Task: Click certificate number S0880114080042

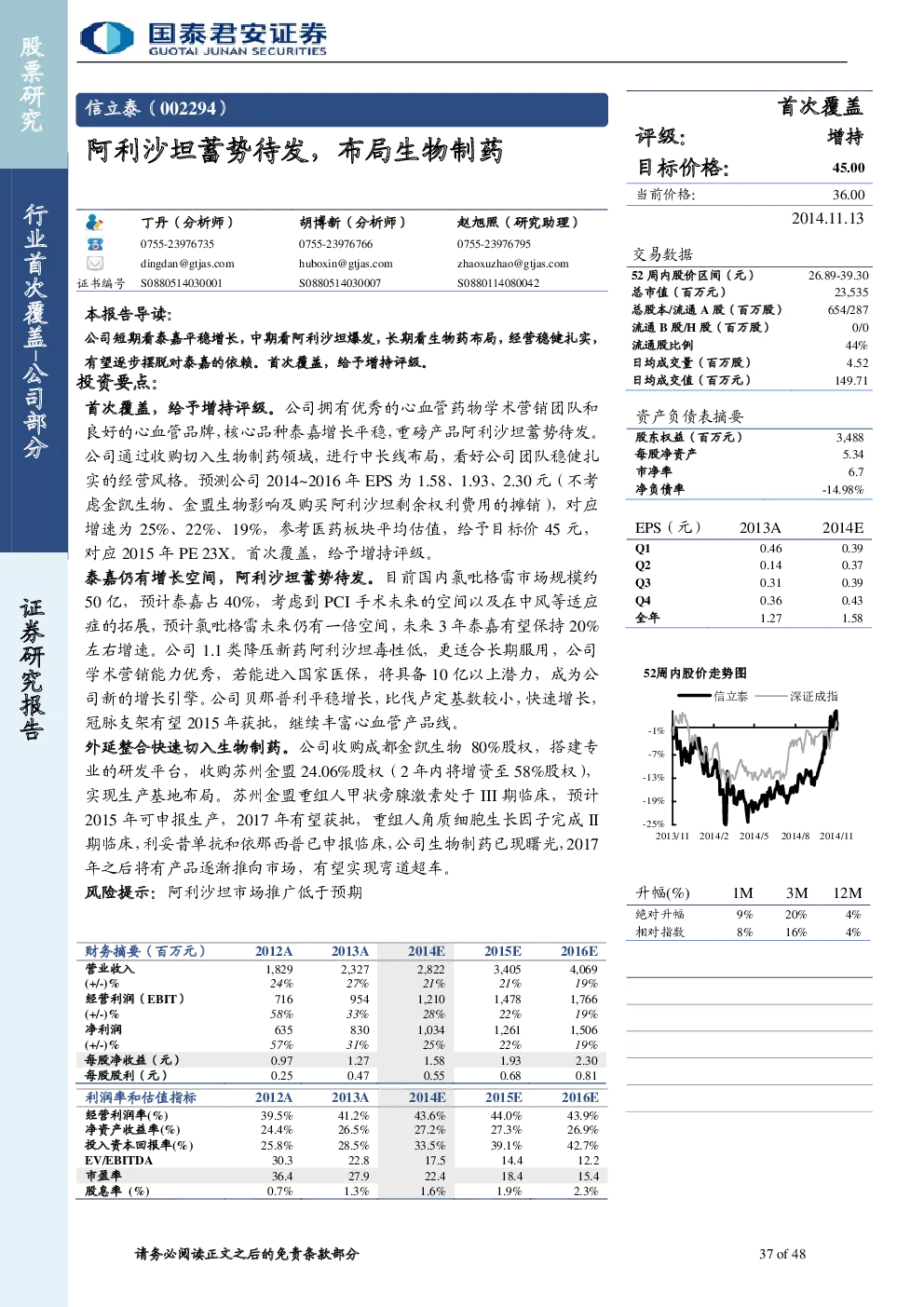Action: point(498,283)
